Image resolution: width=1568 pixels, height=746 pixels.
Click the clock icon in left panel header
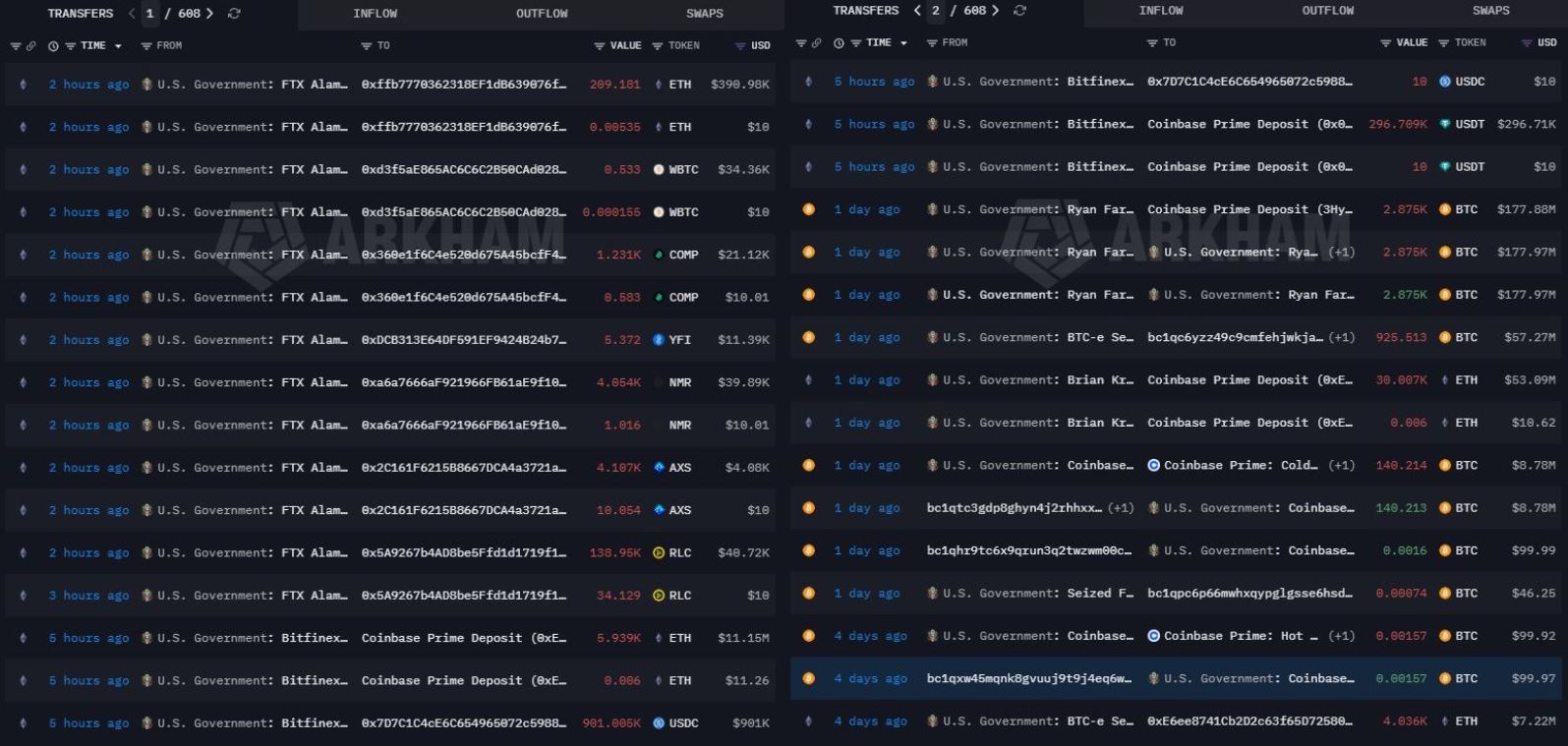(x=54, y=46)
